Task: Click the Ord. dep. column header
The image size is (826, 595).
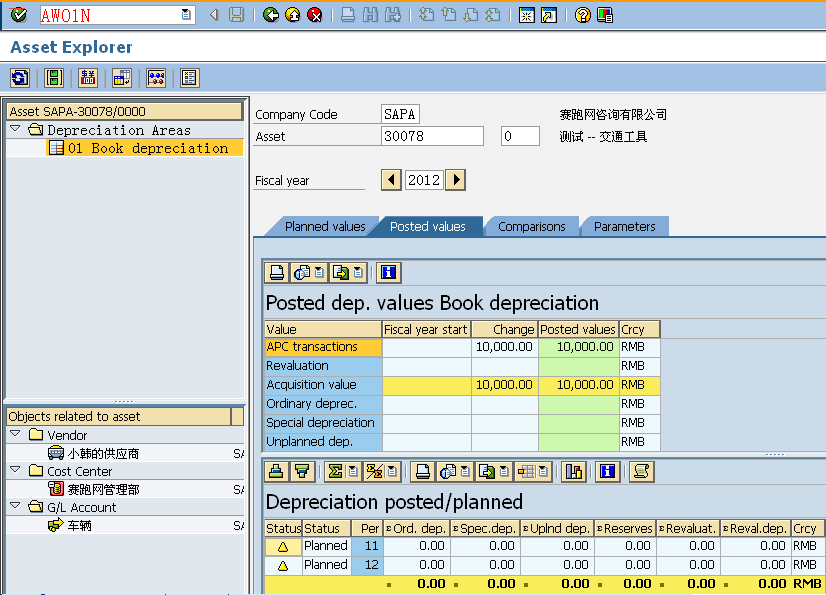Action: coord(416,528)
